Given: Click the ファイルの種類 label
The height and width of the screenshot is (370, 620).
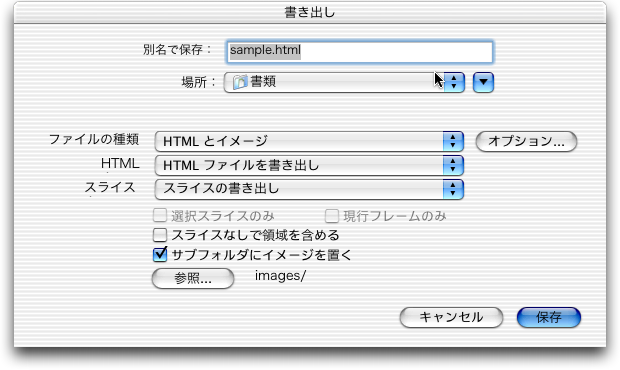Looking at the screenshot, I should (94, 140).
